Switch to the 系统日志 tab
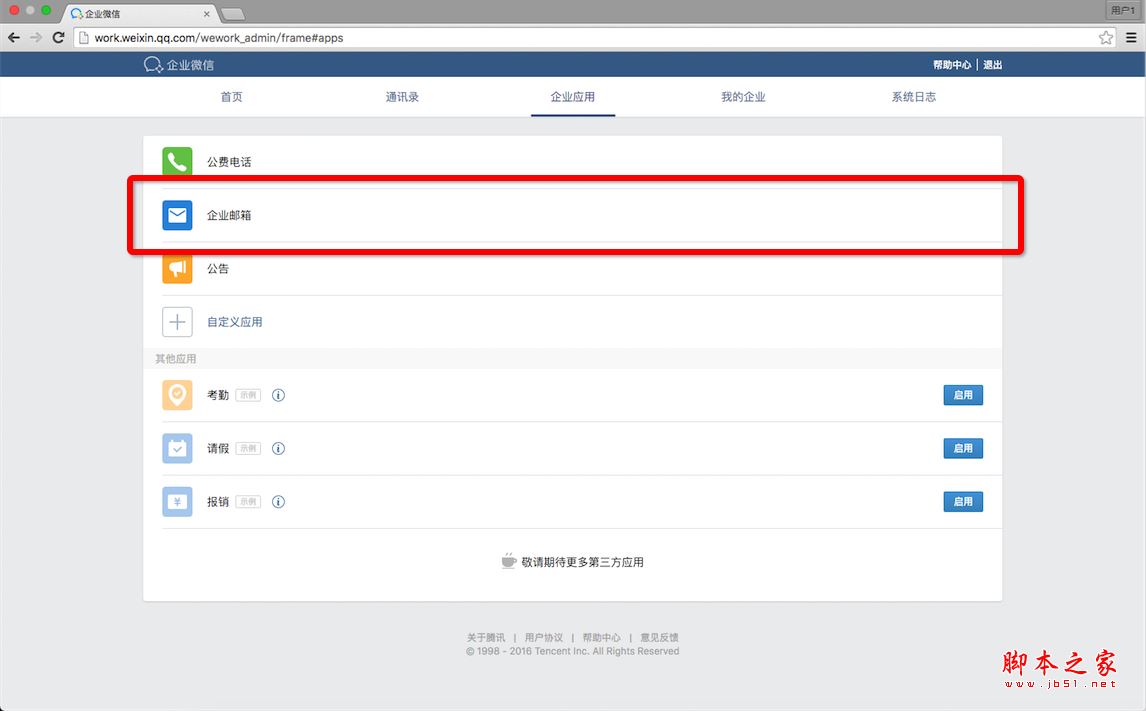1146x711 pixels. tap(913, 97)
